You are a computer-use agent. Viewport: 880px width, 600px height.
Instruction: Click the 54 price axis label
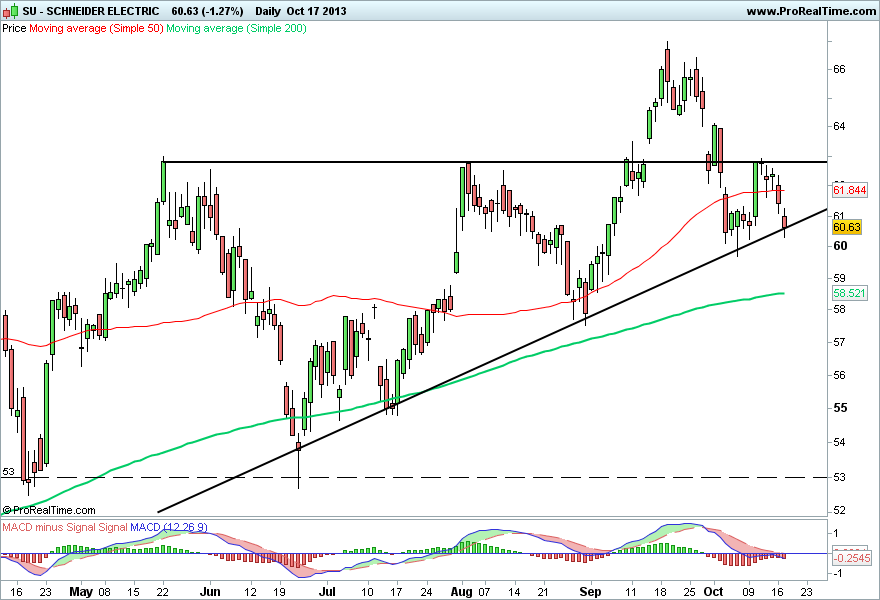(x=840, y=442)
